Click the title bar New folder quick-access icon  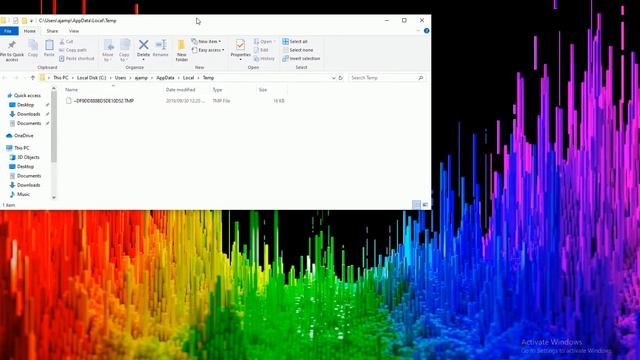[x=24, y=20]
